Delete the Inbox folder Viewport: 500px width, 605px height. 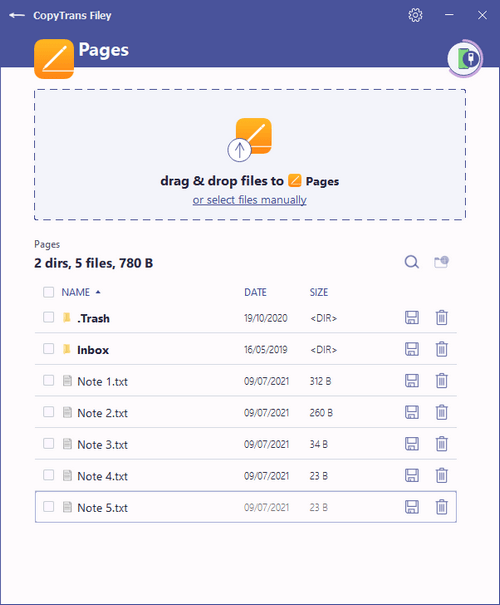click(441, 349)
